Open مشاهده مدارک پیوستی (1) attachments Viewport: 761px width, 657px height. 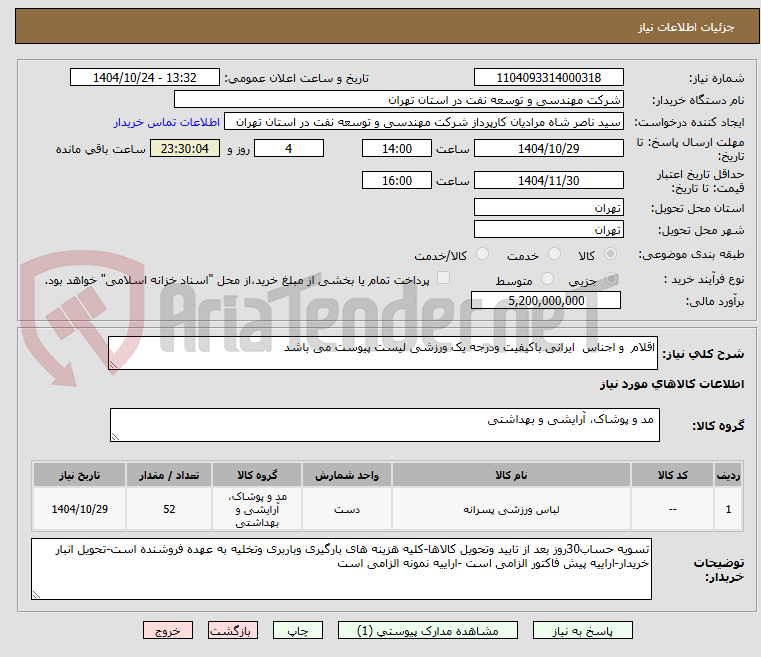pos(428,630)
